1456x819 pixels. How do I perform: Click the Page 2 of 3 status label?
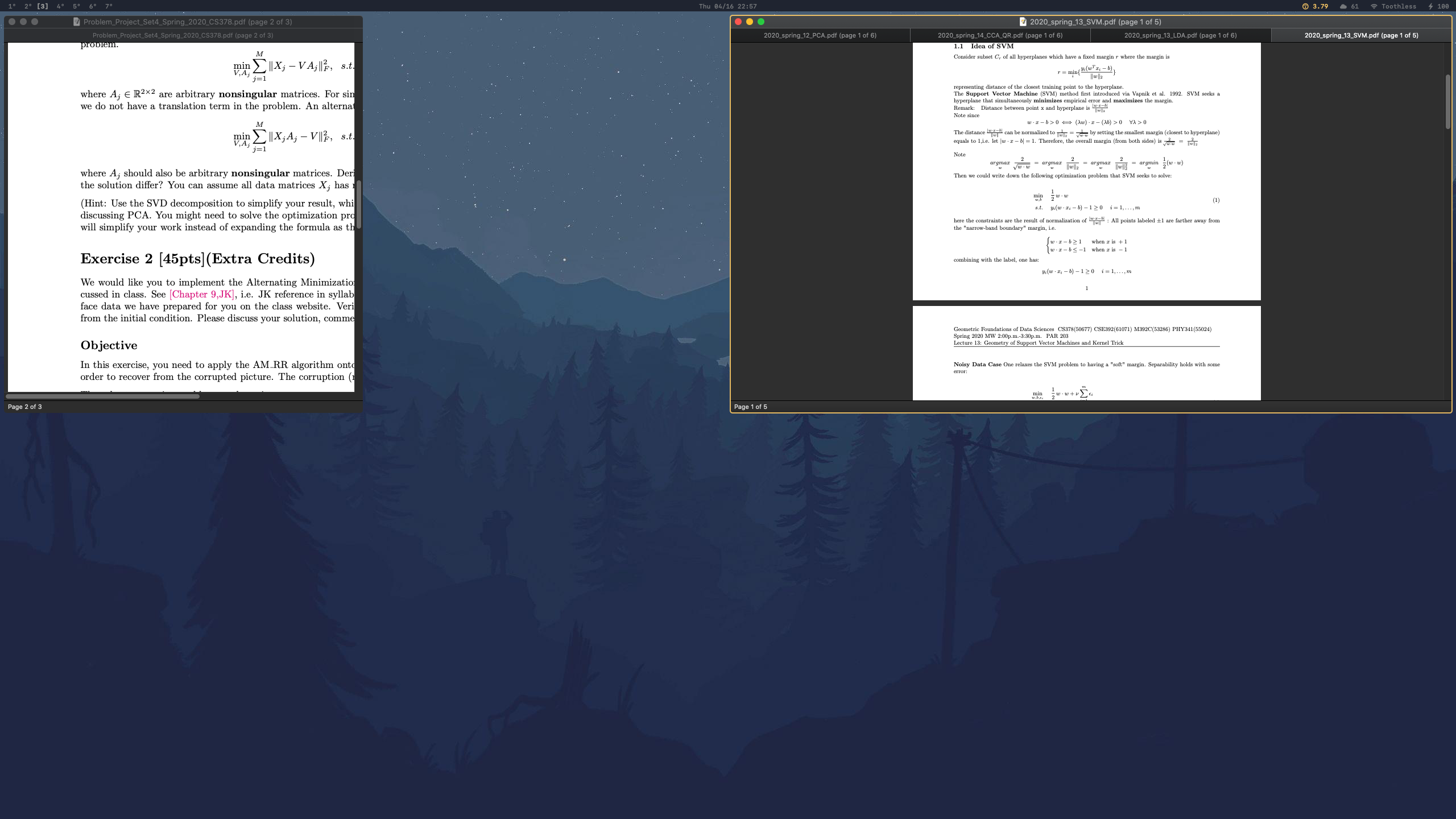[24, 406]
